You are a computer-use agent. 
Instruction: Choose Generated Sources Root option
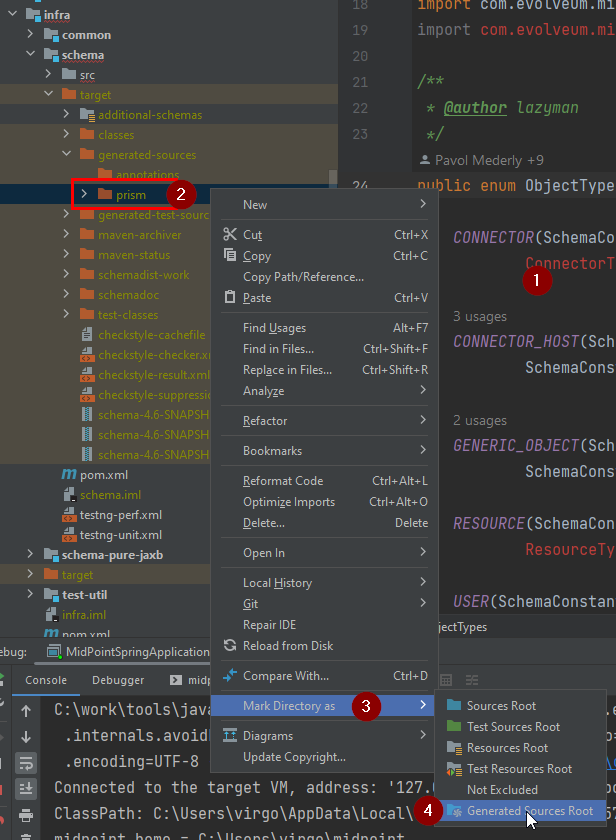[x=529, y=811]
